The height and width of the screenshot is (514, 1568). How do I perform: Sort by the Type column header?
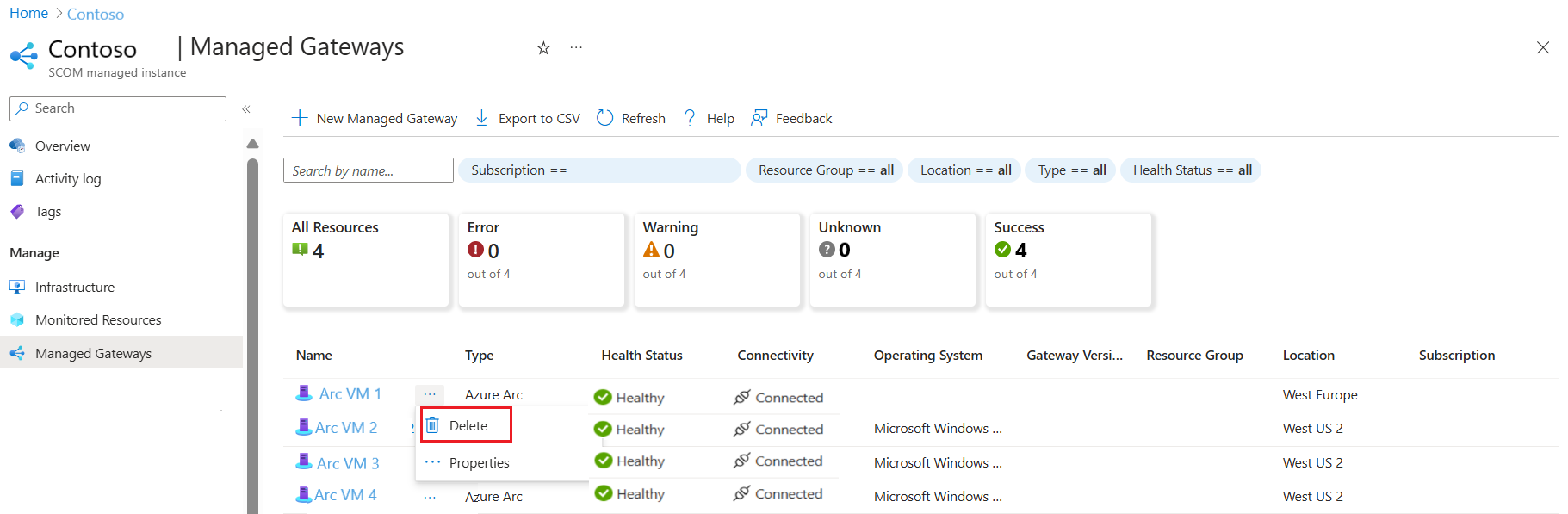point(480,356)
